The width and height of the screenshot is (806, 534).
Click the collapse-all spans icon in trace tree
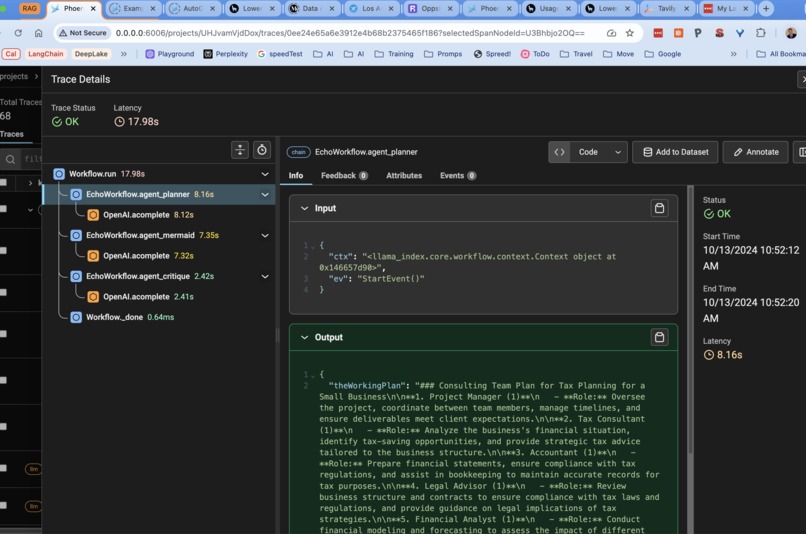point(240,150)
